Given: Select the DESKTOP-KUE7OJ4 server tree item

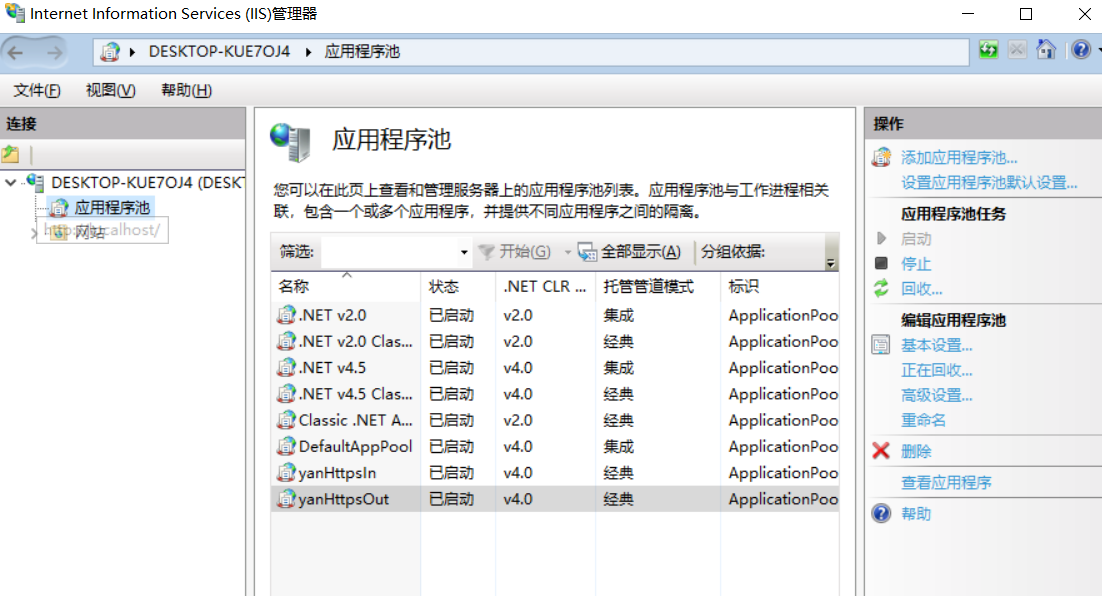Looking at the screenshot, I should [148, 183].
